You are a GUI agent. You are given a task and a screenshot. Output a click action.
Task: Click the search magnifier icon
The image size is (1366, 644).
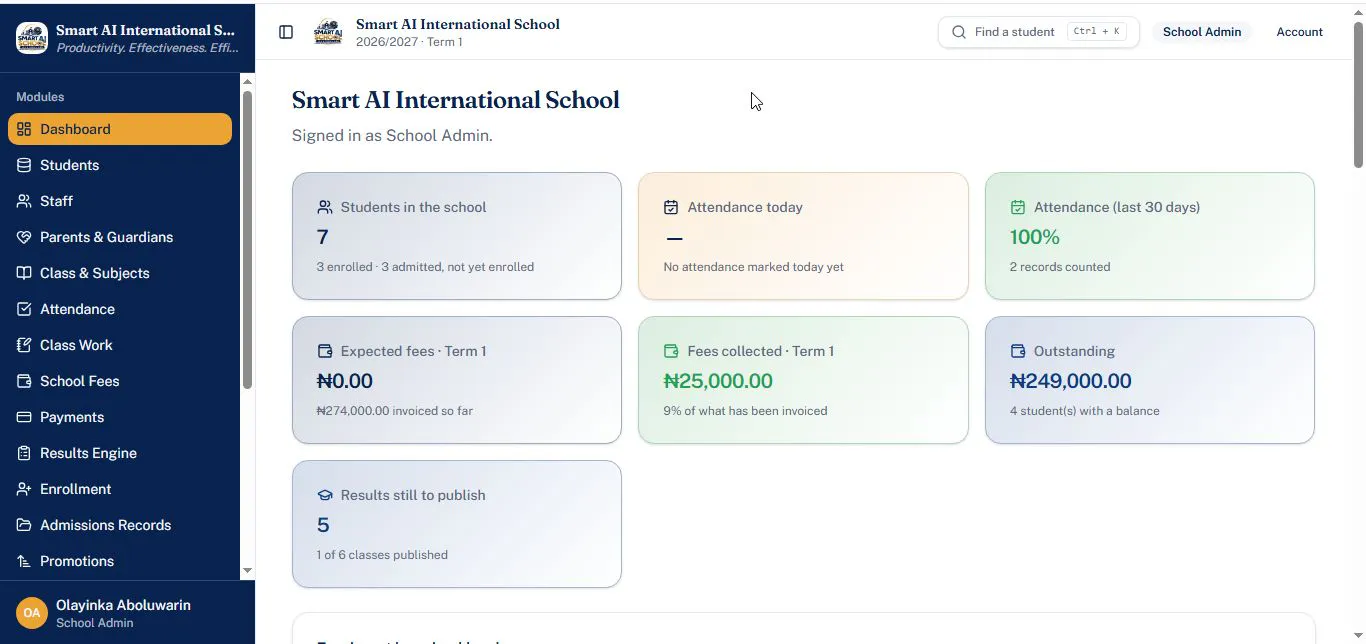tap(959, 32)
